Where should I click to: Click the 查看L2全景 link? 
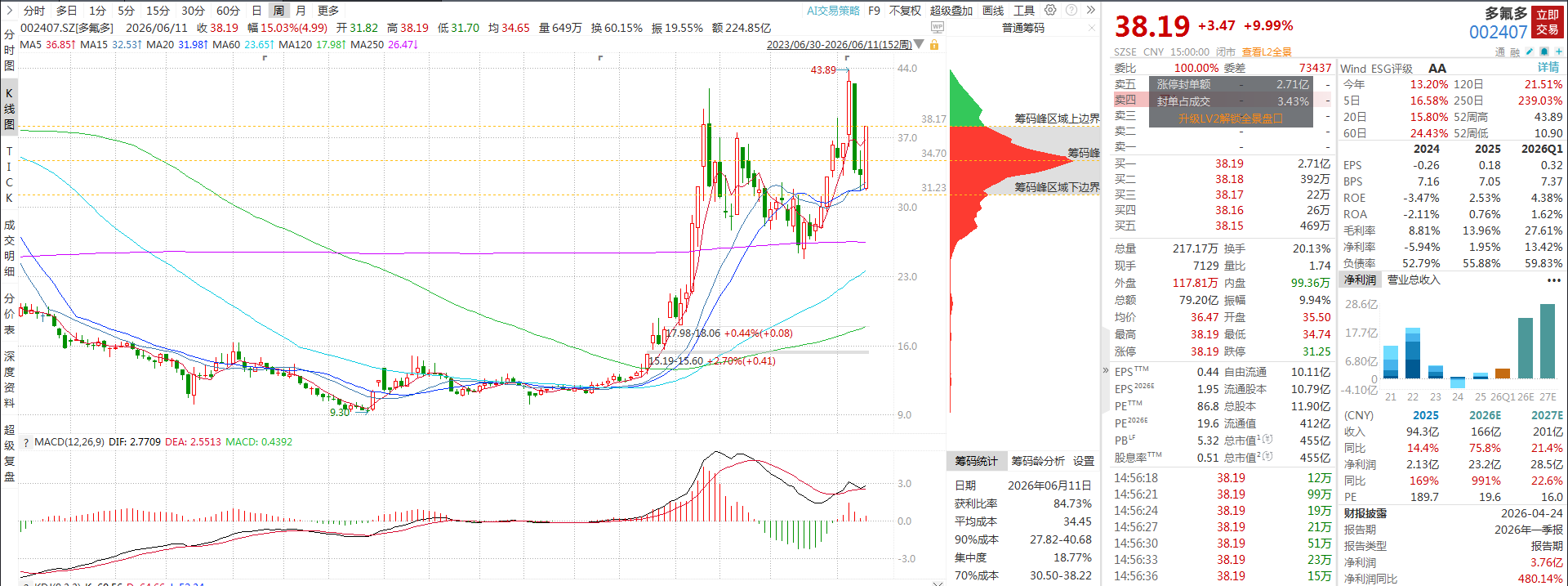click(1267, 51)
